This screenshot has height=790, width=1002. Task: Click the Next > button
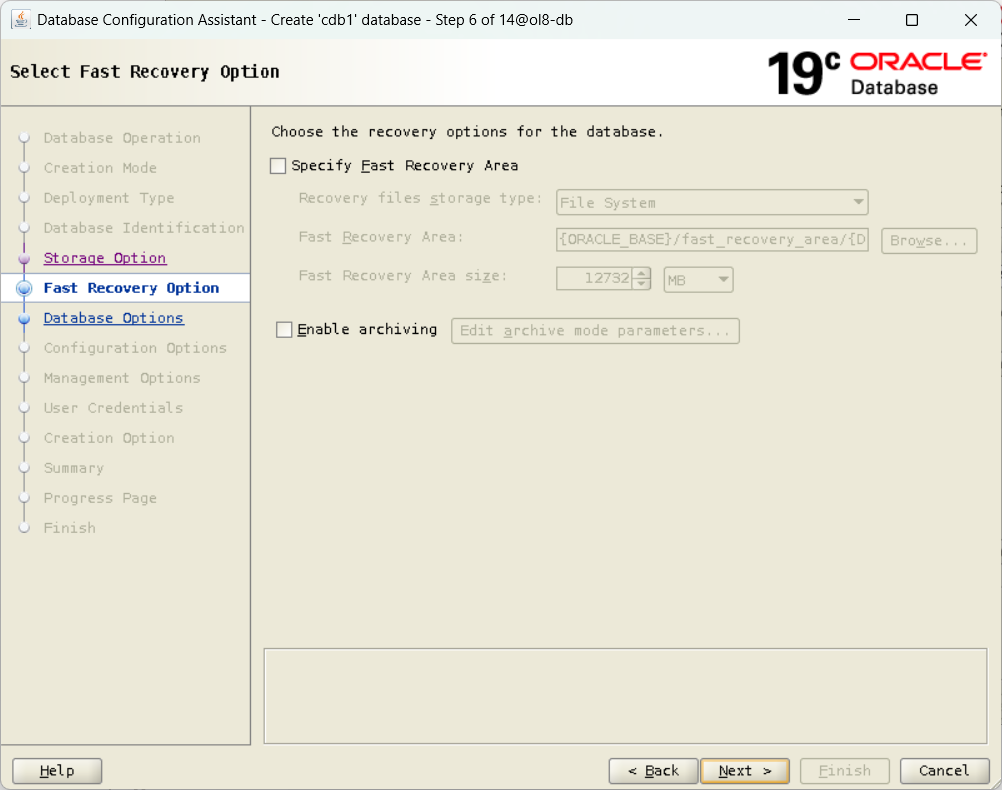coord(744,771)
